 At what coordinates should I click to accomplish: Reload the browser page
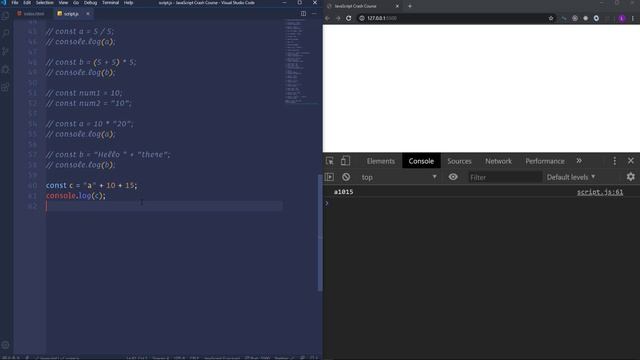point(349,18)
